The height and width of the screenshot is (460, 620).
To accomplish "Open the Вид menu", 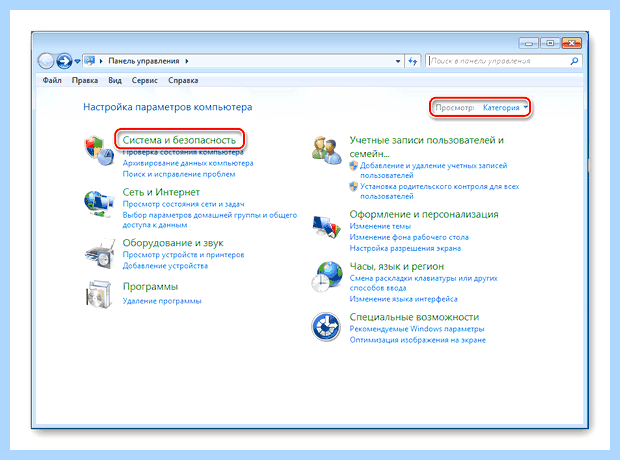I will point(115,80).
